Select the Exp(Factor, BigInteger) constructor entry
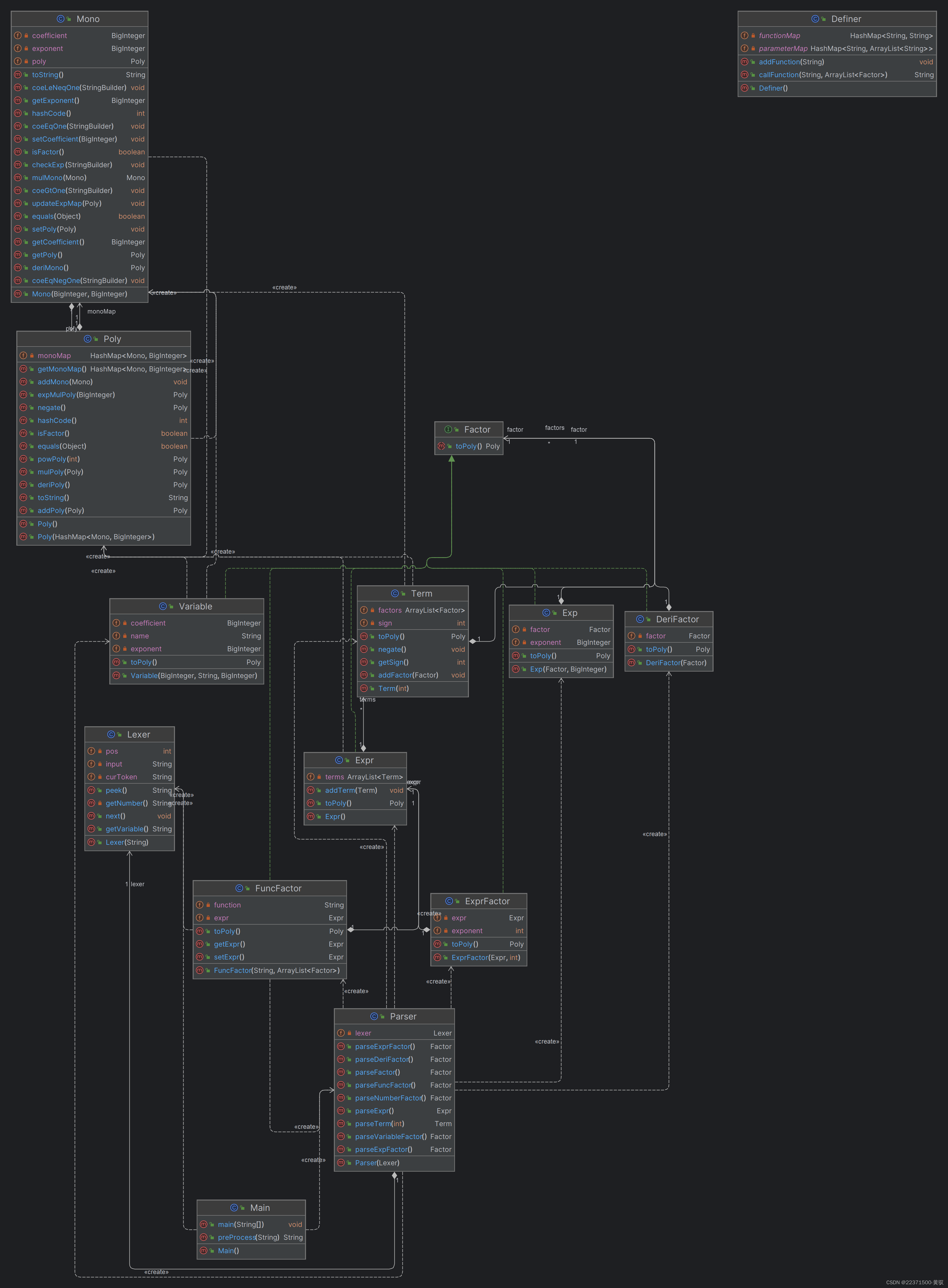The height and width of the screenshot is (1288, 948). click(x=568, y=669)
